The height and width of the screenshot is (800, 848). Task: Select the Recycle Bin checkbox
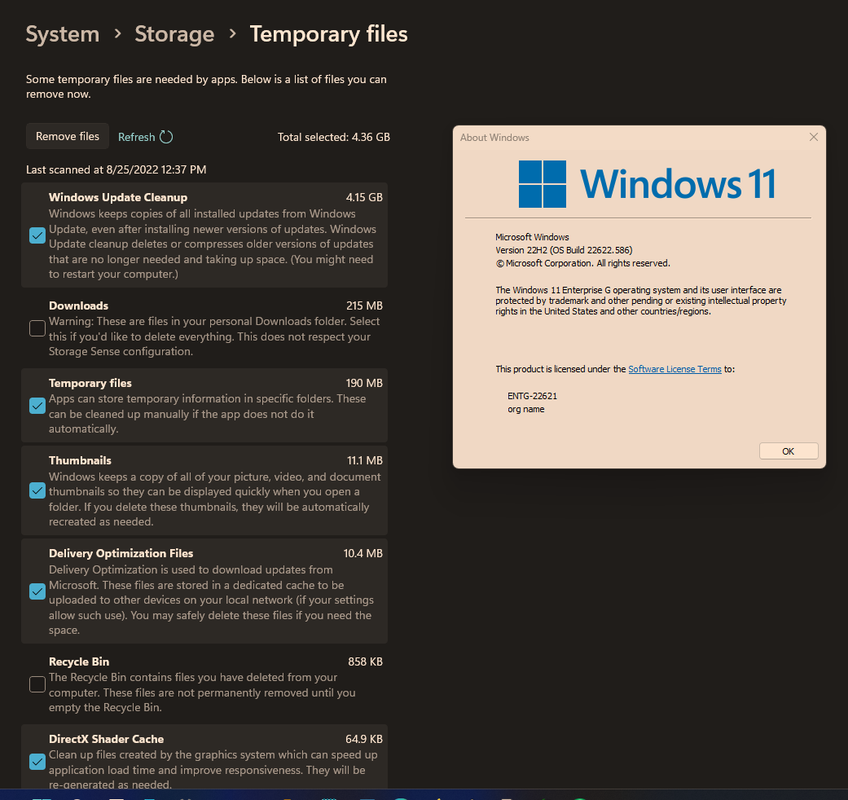(37, 684)
